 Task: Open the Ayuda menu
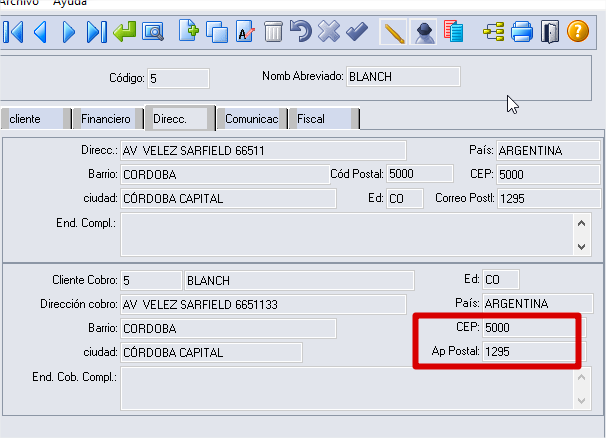tap(70, 3)
